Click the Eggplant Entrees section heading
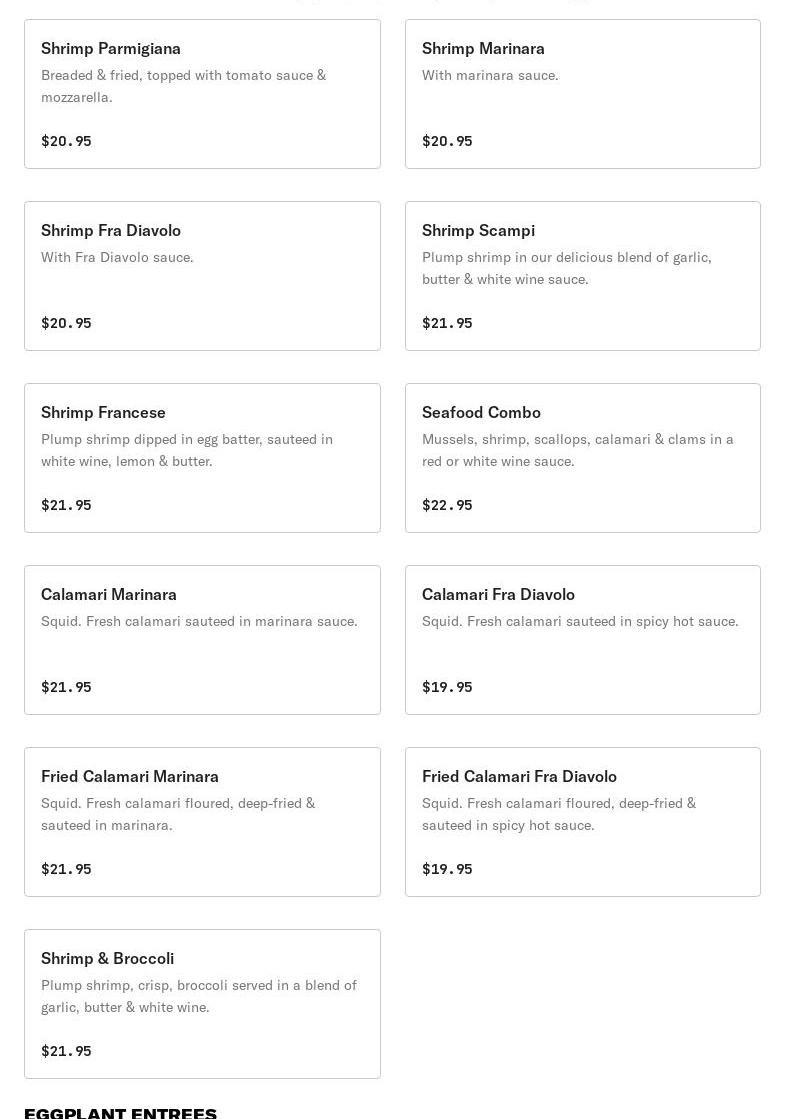Image resolution: width=785 pixels, height=1119 pixels. [x=120, y=1112]
